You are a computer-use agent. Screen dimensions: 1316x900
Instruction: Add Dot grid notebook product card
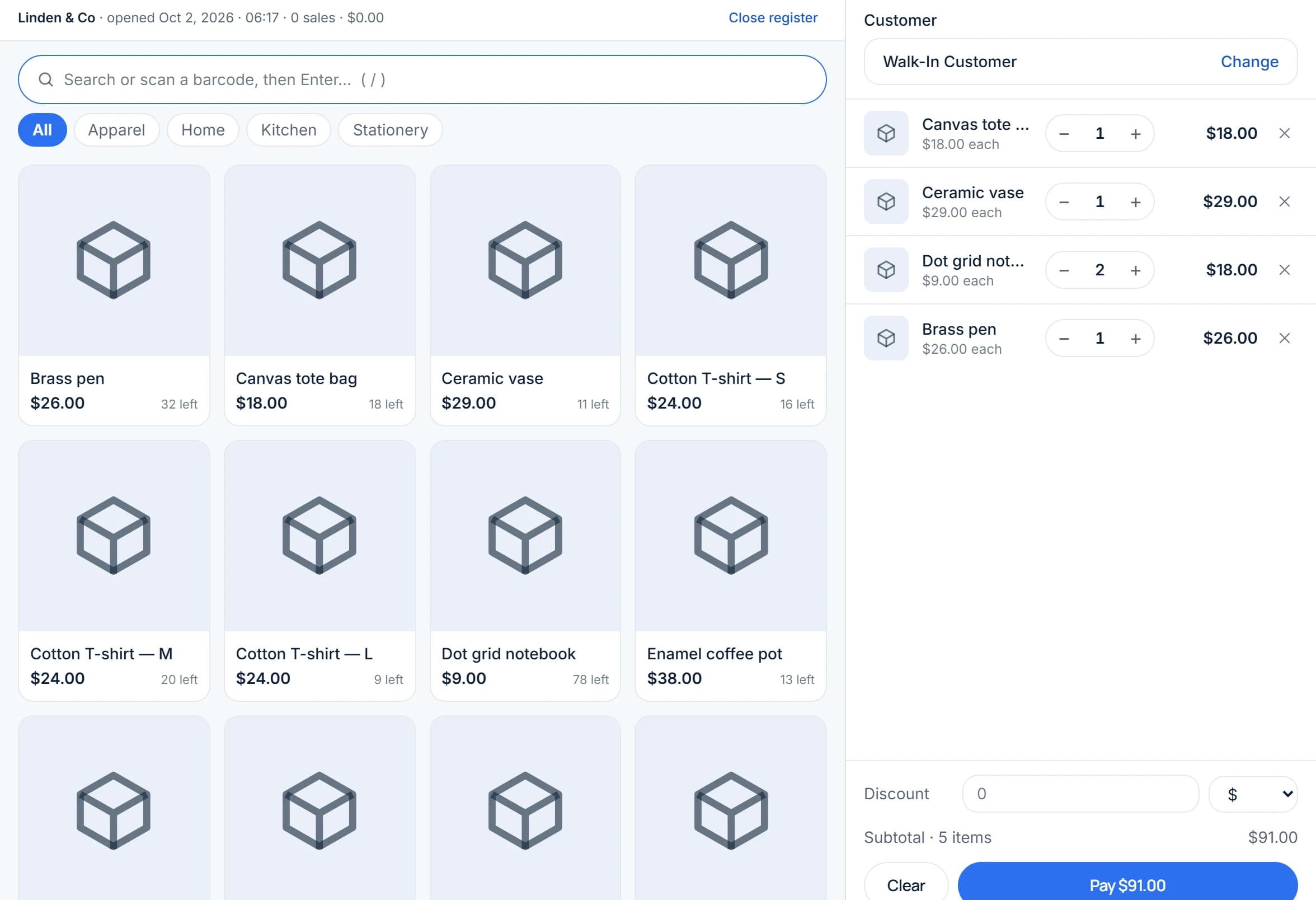click(x=525, y=571)
